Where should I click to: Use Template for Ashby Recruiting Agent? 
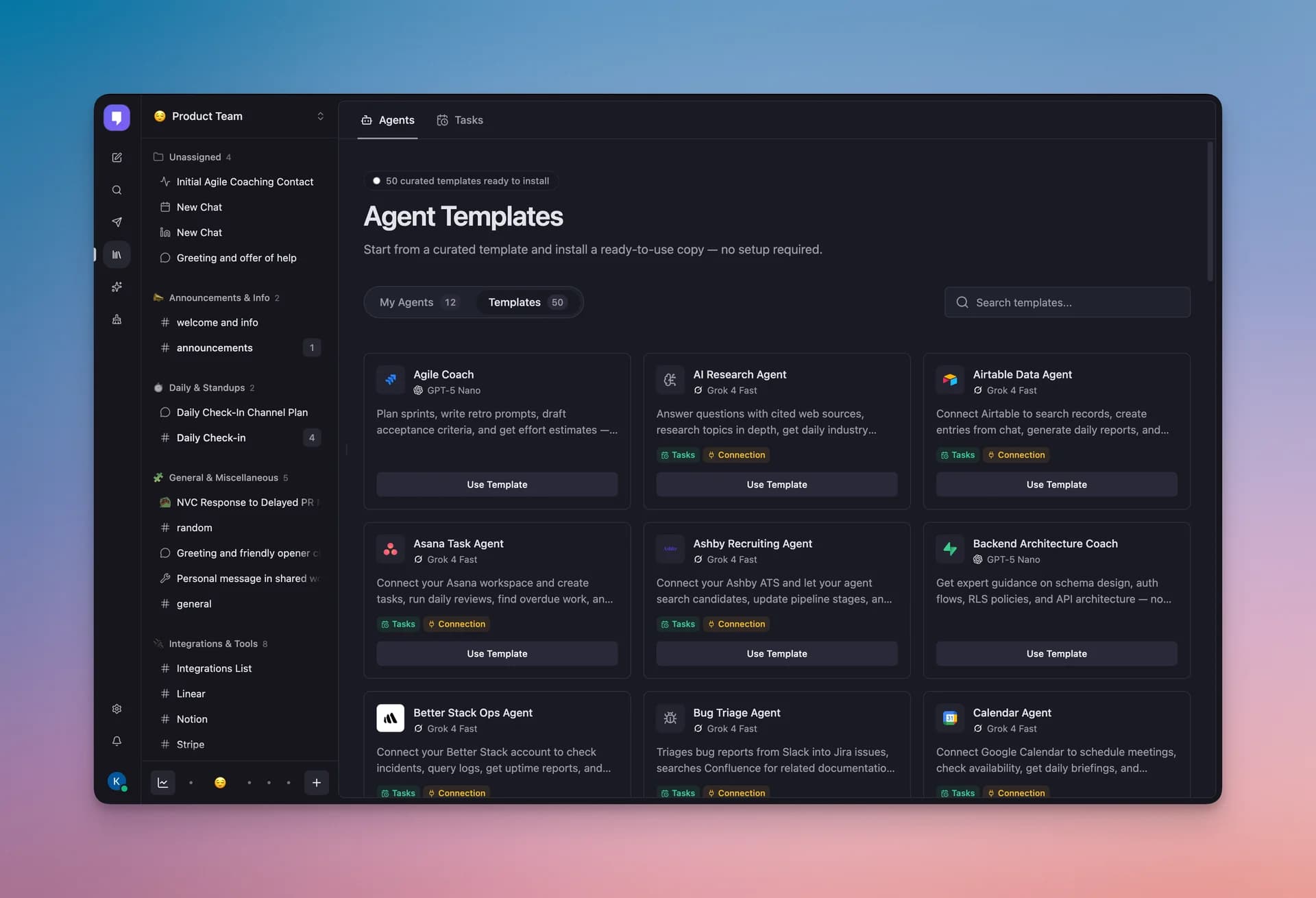tap(777, 654)
